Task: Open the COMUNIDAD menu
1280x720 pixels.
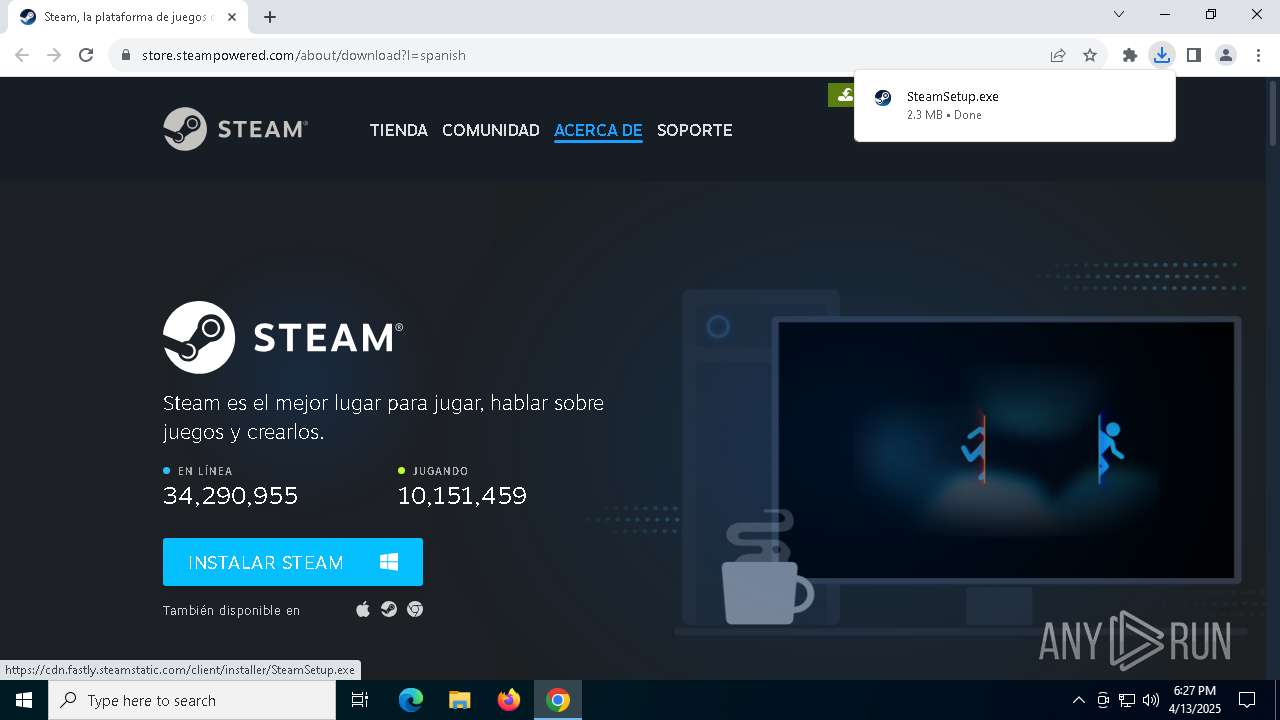Action: pos(490,130)
